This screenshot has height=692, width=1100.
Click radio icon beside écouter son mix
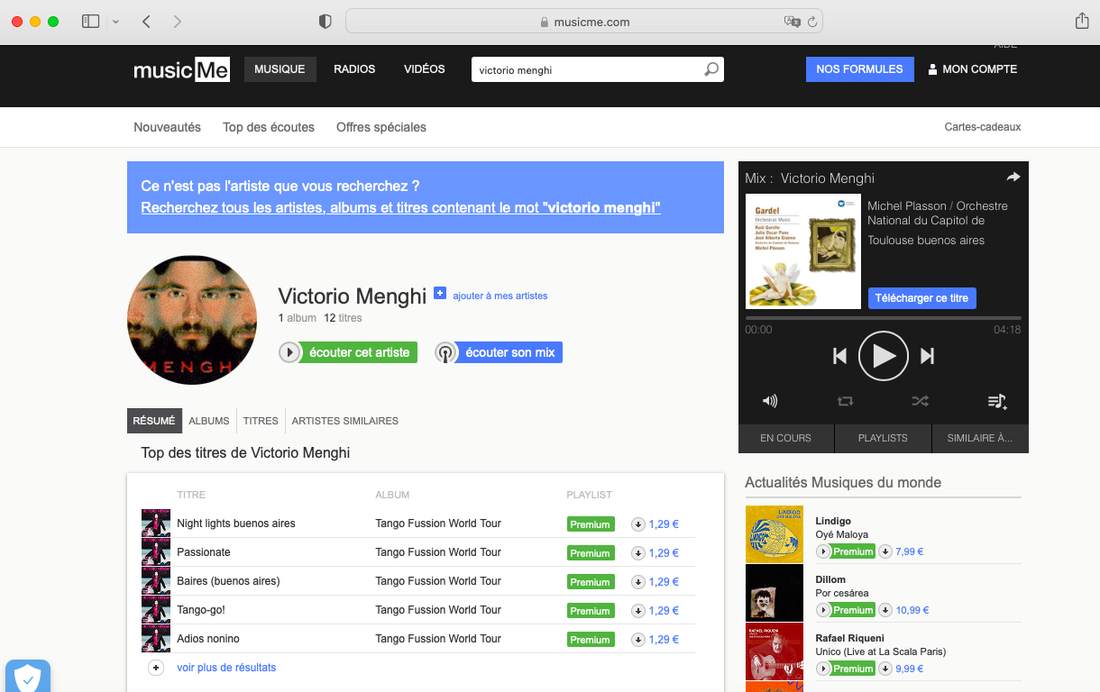(445, 352)
